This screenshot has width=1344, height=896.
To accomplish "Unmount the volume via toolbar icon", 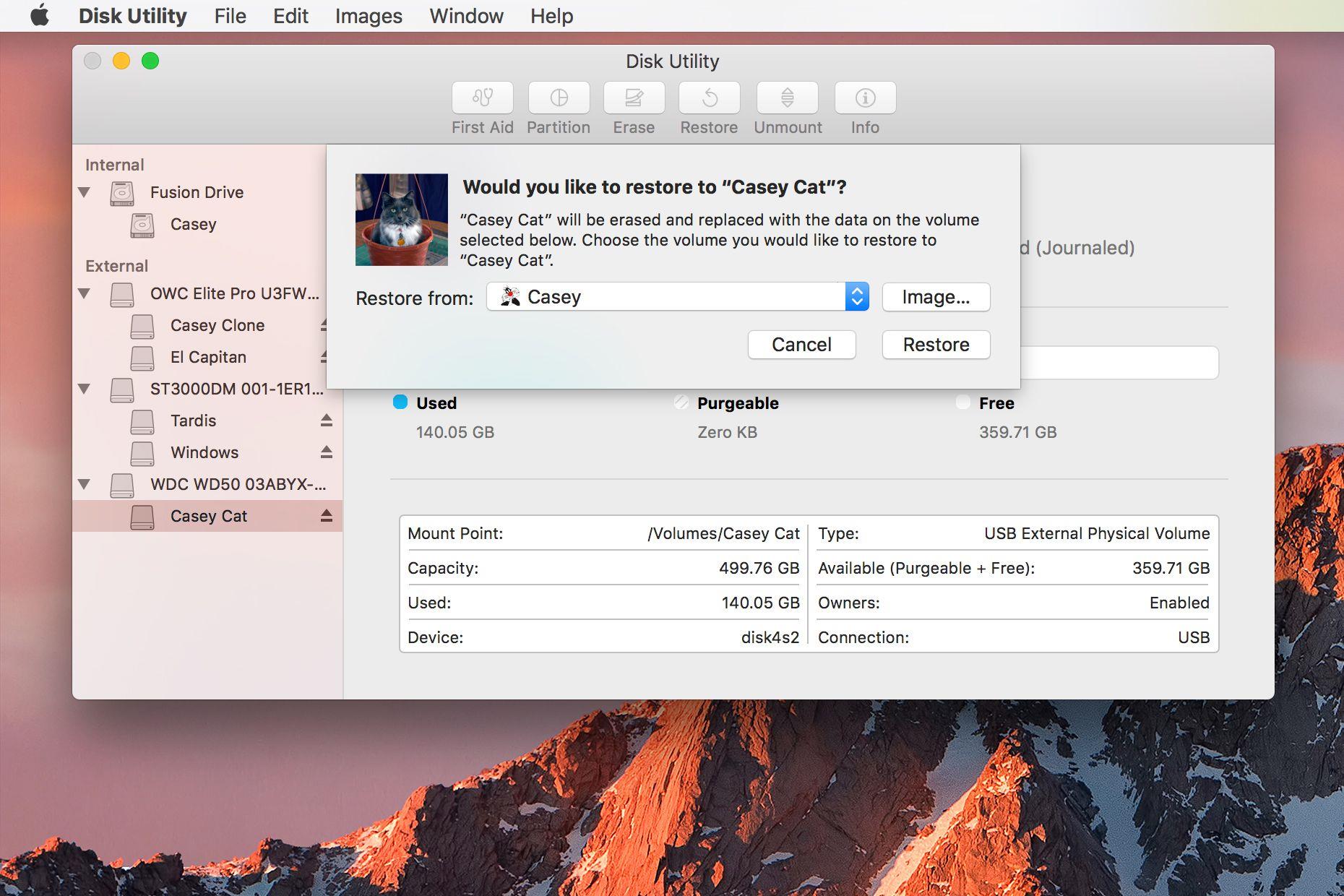I will point(788,98).
